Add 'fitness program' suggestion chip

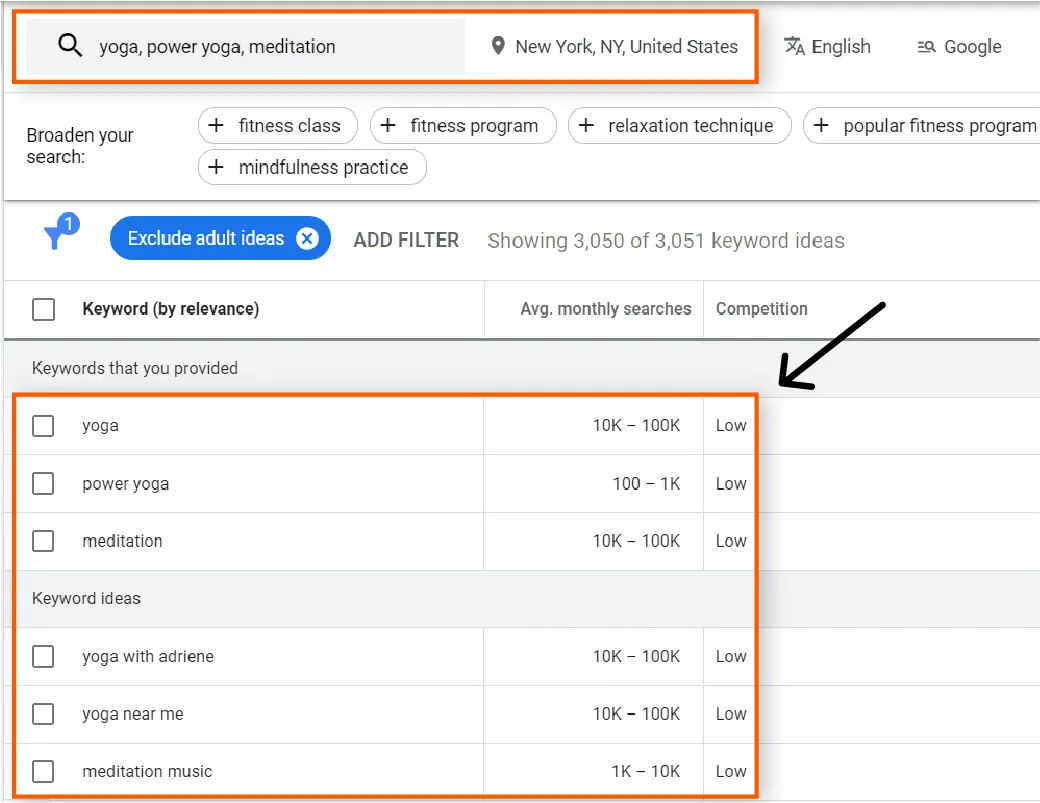coord(462,126)
